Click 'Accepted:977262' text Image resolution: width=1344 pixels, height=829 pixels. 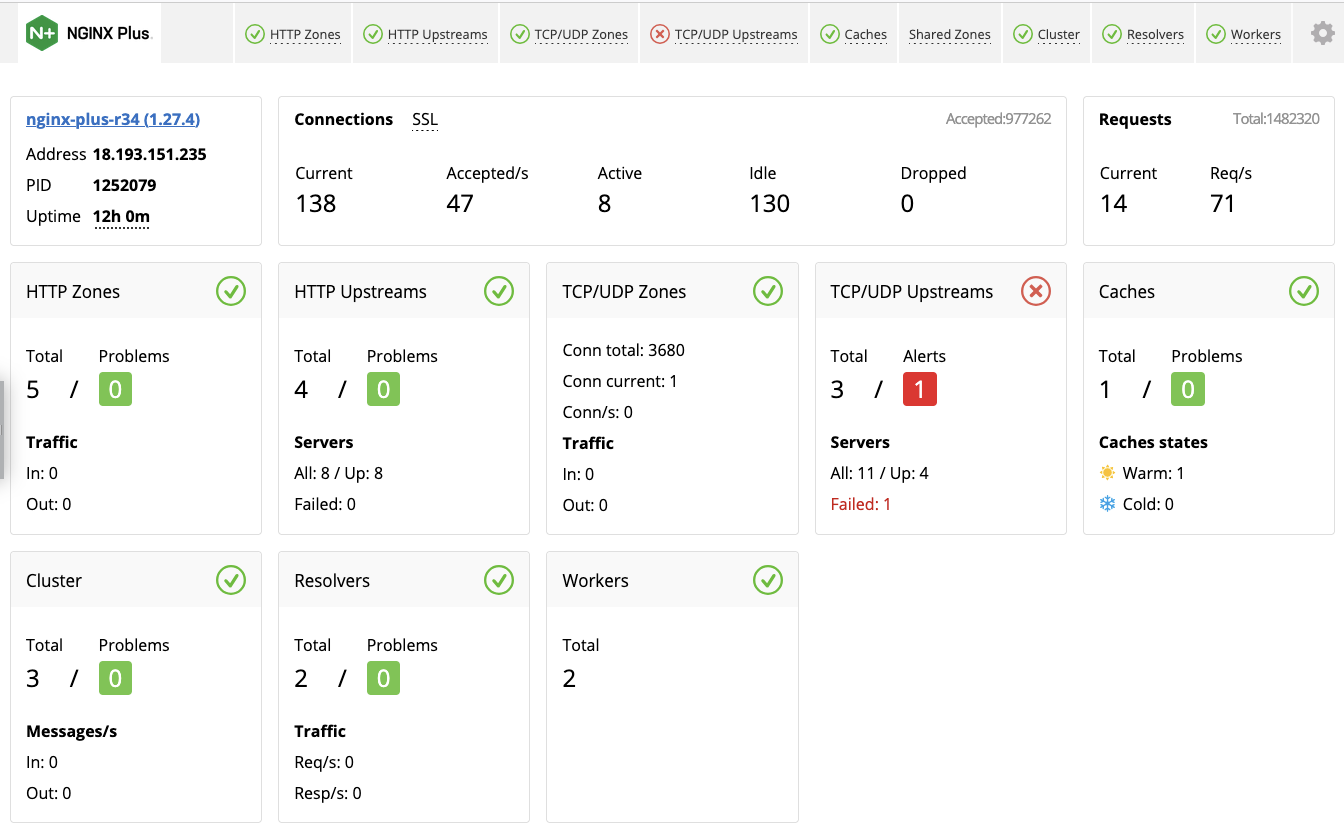[x=998, y=119]
